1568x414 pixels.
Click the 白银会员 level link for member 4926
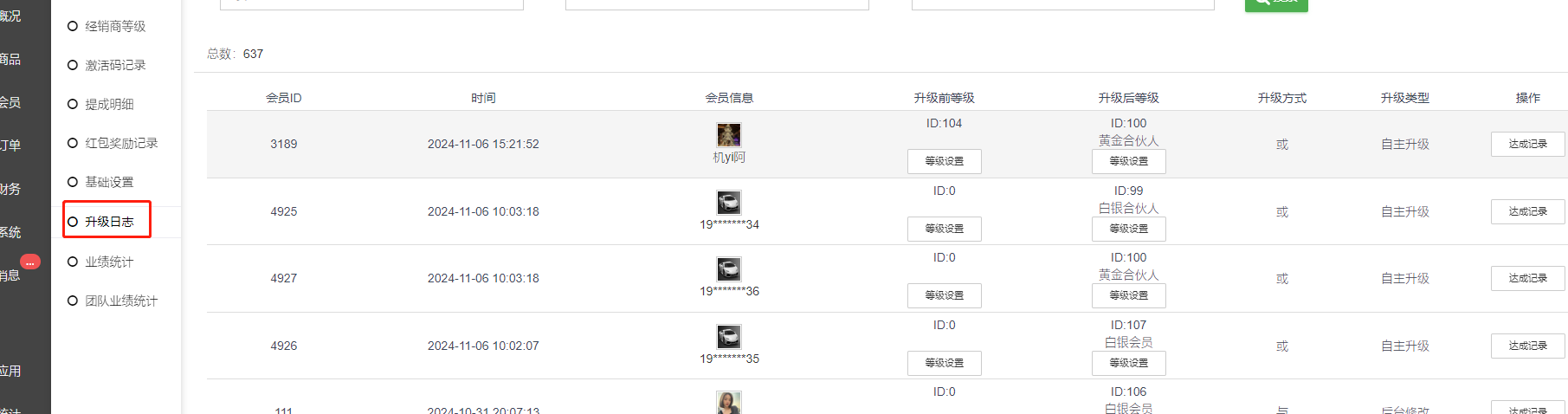coord(1128,342)
